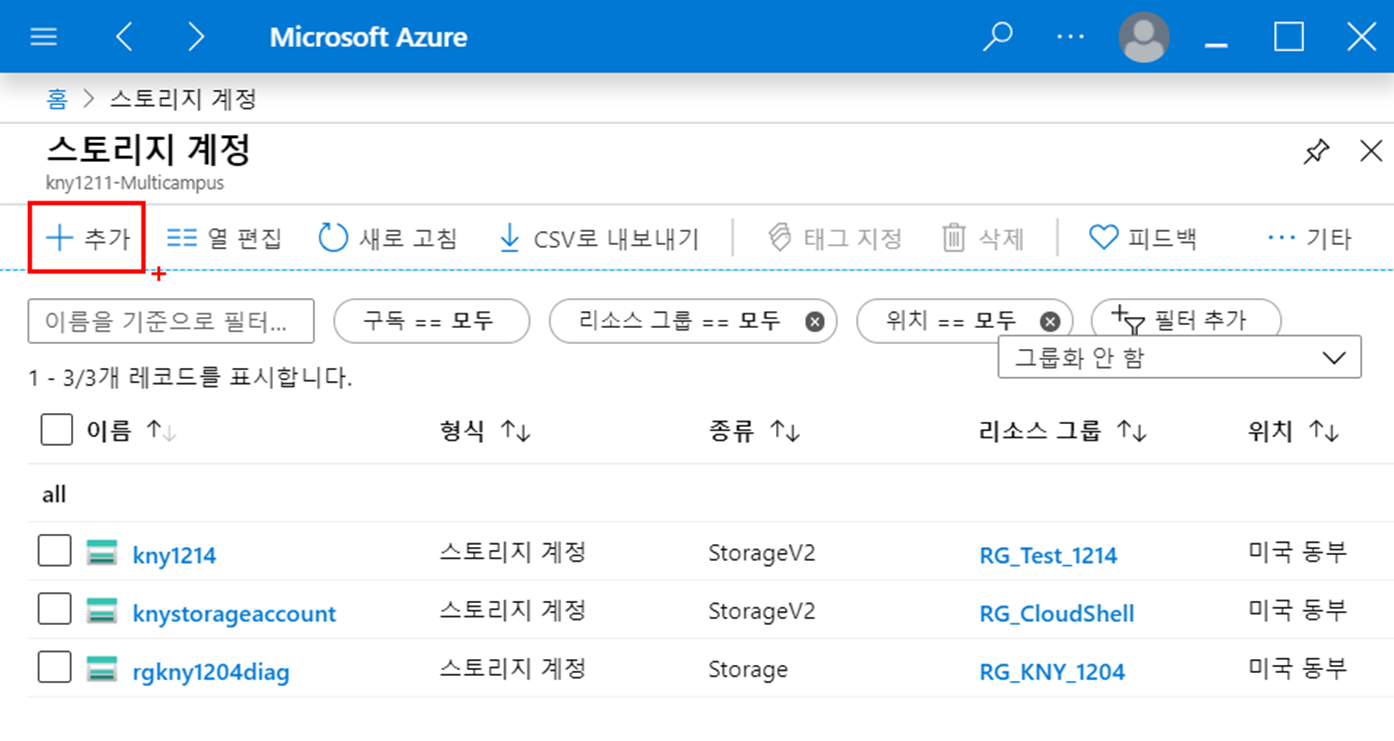Click the record count text

tap(191, 378)
